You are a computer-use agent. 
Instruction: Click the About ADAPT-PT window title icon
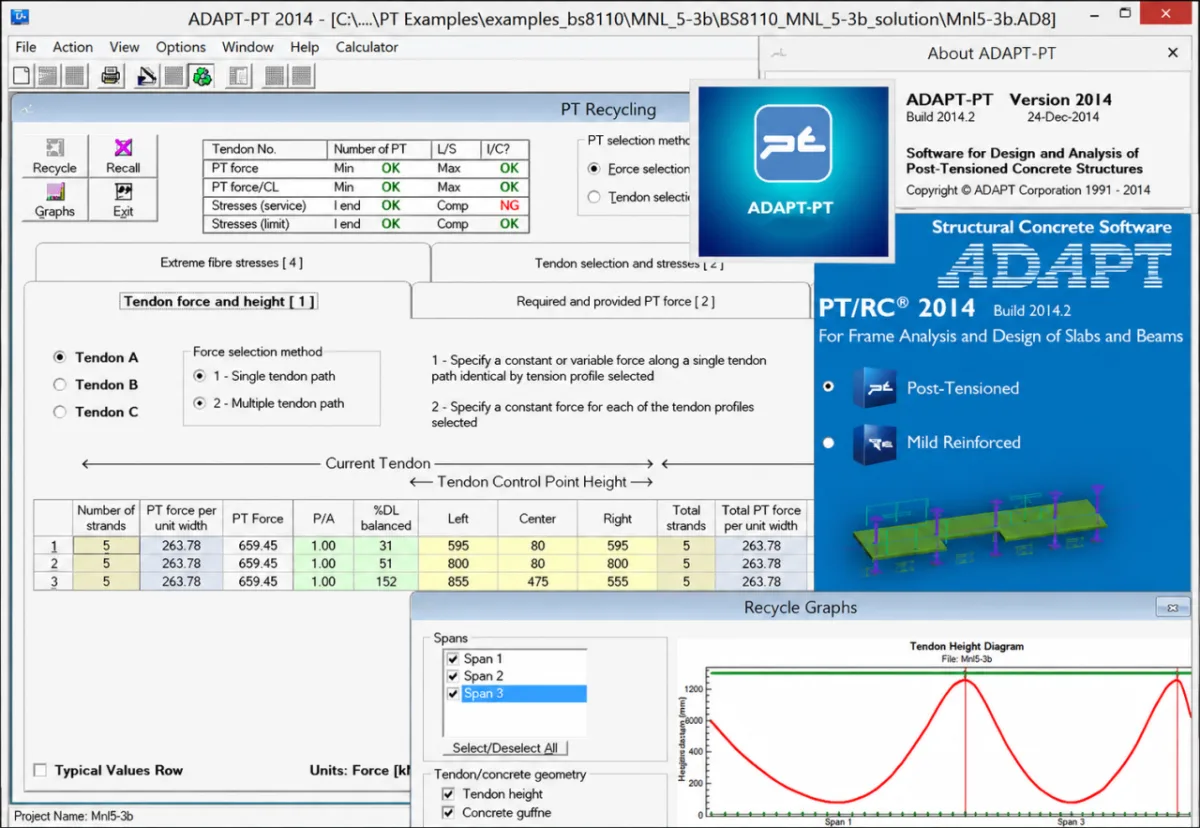click(779, 53)
